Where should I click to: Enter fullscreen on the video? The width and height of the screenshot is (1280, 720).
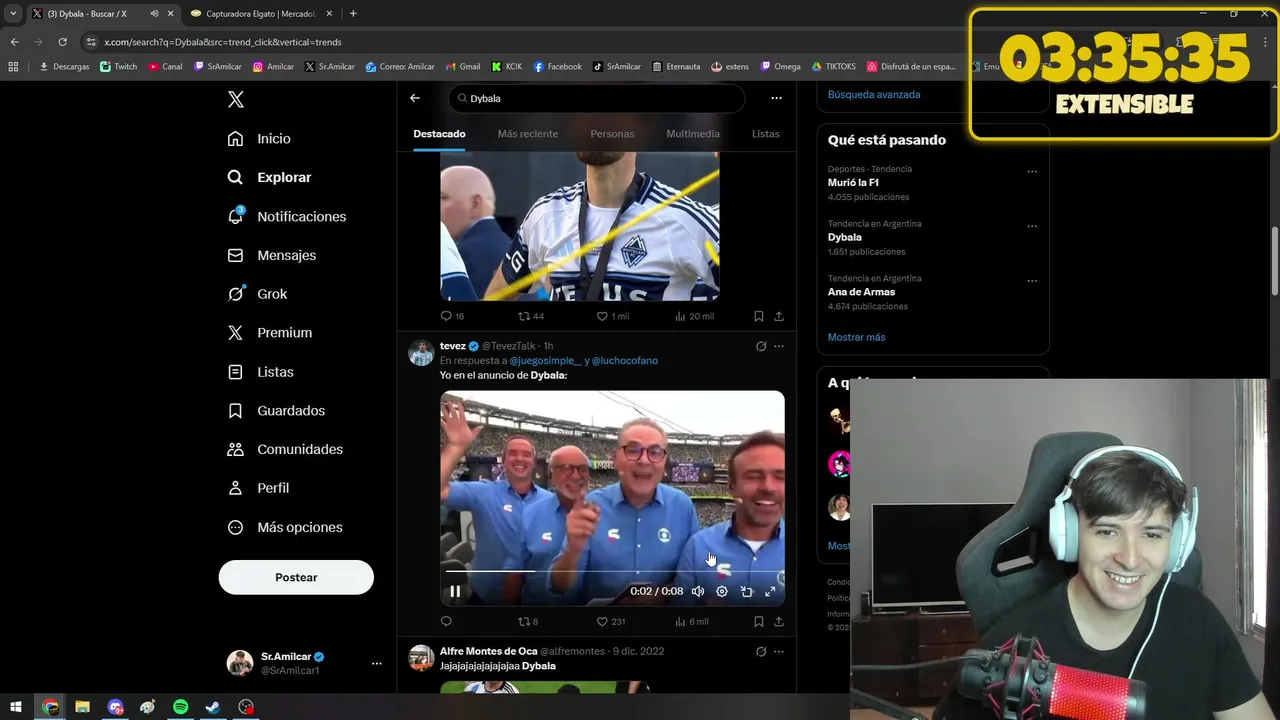770,591
